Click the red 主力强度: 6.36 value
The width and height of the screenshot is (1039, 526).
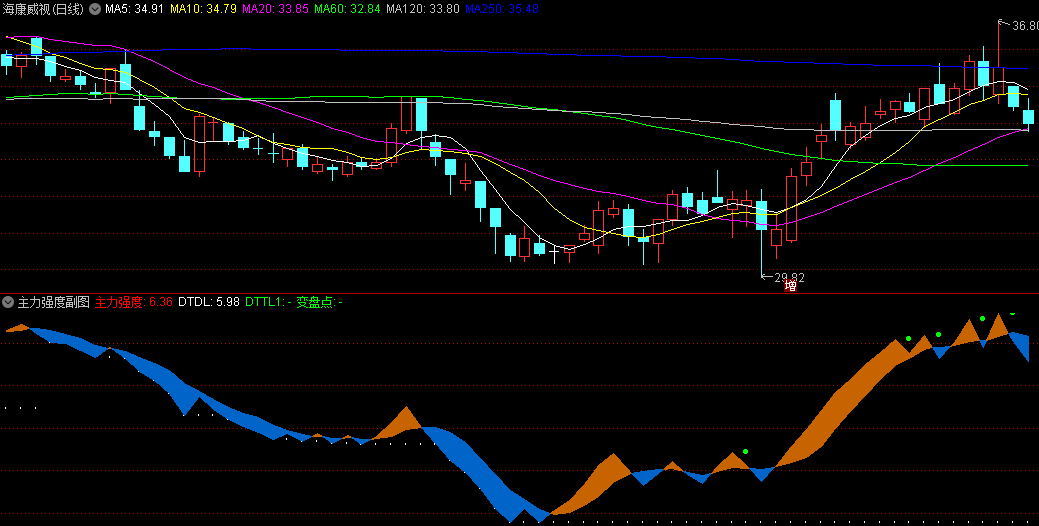click(x=133, y=302)
